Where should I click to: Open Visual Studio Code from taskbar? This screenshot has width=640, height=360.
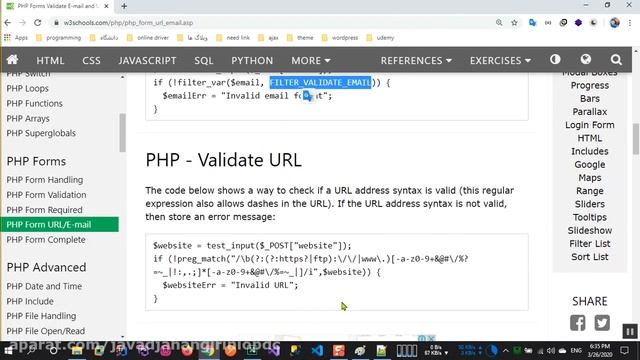317,351
